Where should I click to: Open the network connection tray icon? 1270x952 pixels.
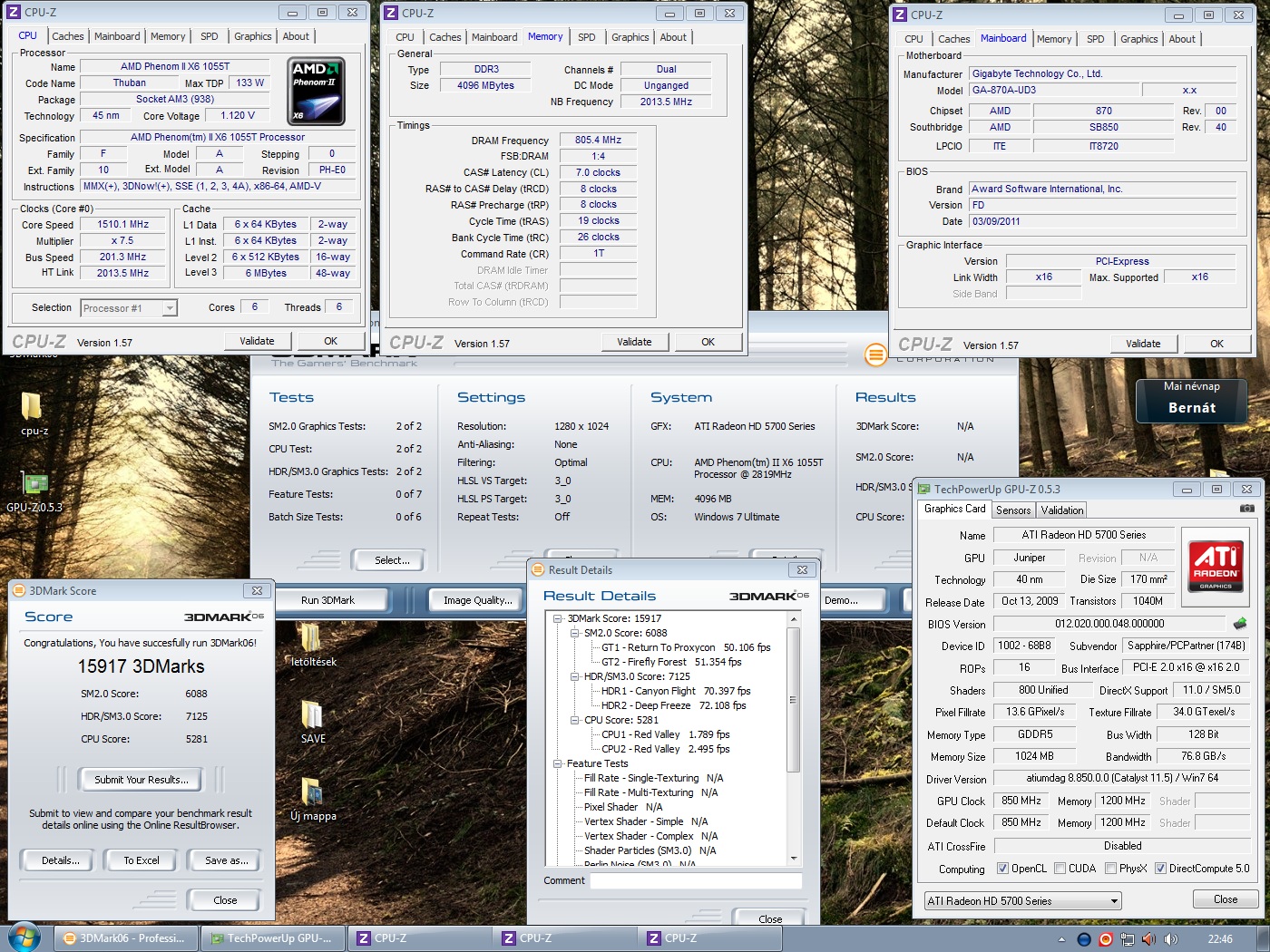coord(1127,939)
